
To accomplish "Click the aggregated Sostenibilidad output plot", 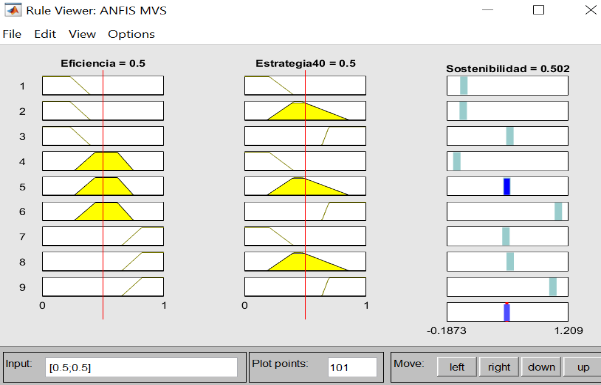I will pyautogui.click(x=507, y=312).
